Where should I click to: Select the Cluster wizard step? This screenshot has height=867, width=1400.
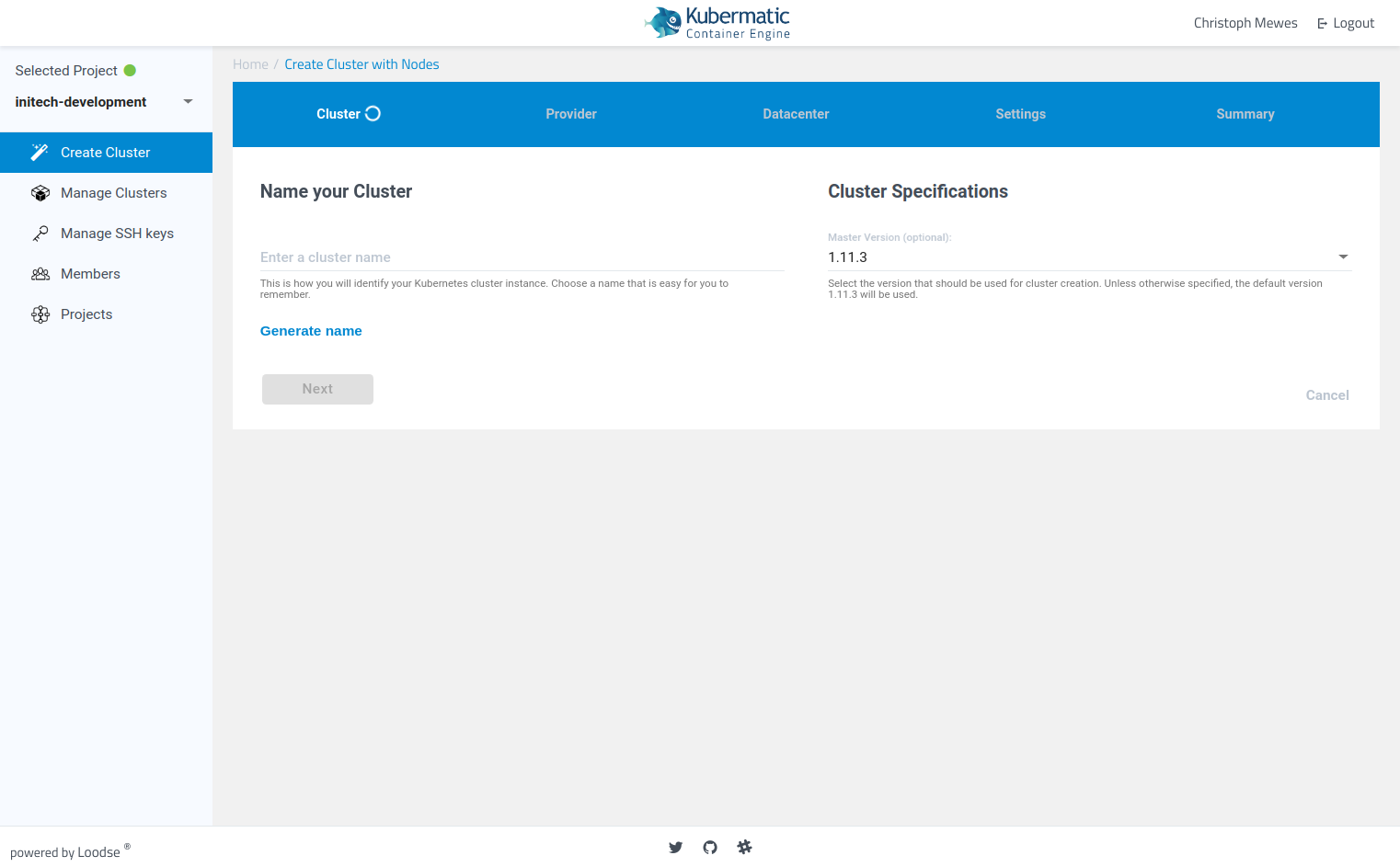tap(348, 114)
